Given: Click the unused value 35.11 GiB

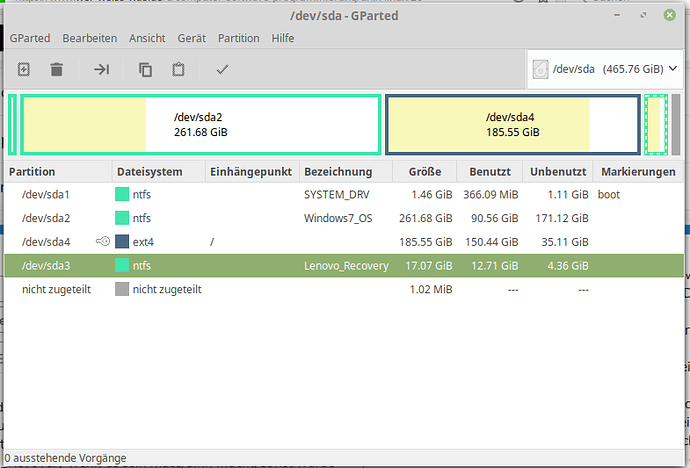Looking at the screenshot, I should (565, 242).
